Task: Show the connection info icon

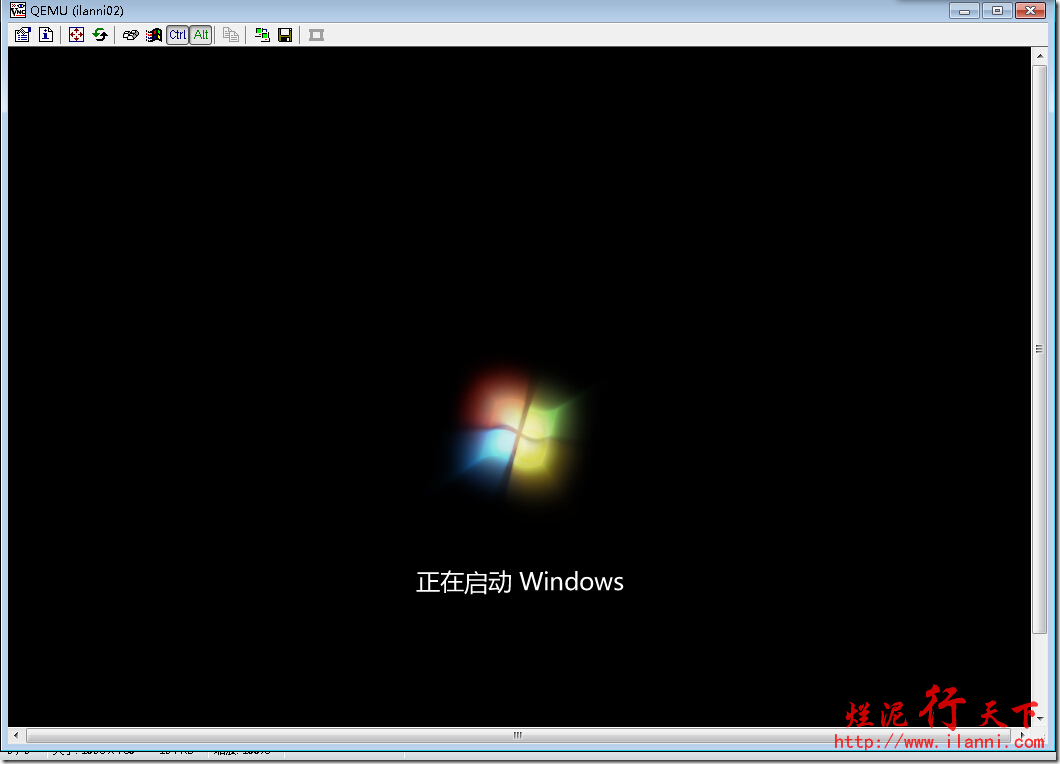Action: tap(46, 35)
